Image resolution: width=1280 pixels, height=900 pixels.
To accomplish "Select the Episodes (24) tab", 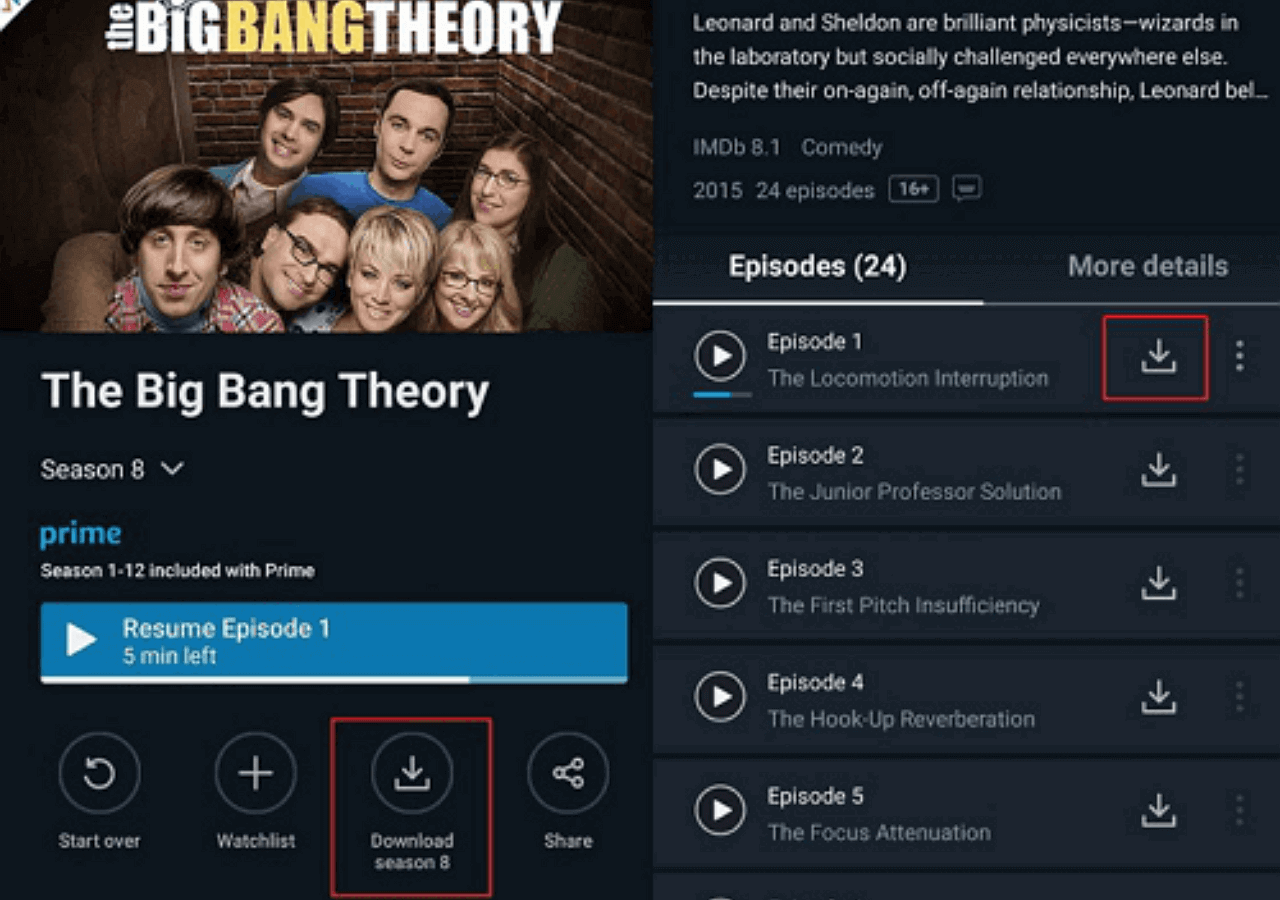I will 817,266.
